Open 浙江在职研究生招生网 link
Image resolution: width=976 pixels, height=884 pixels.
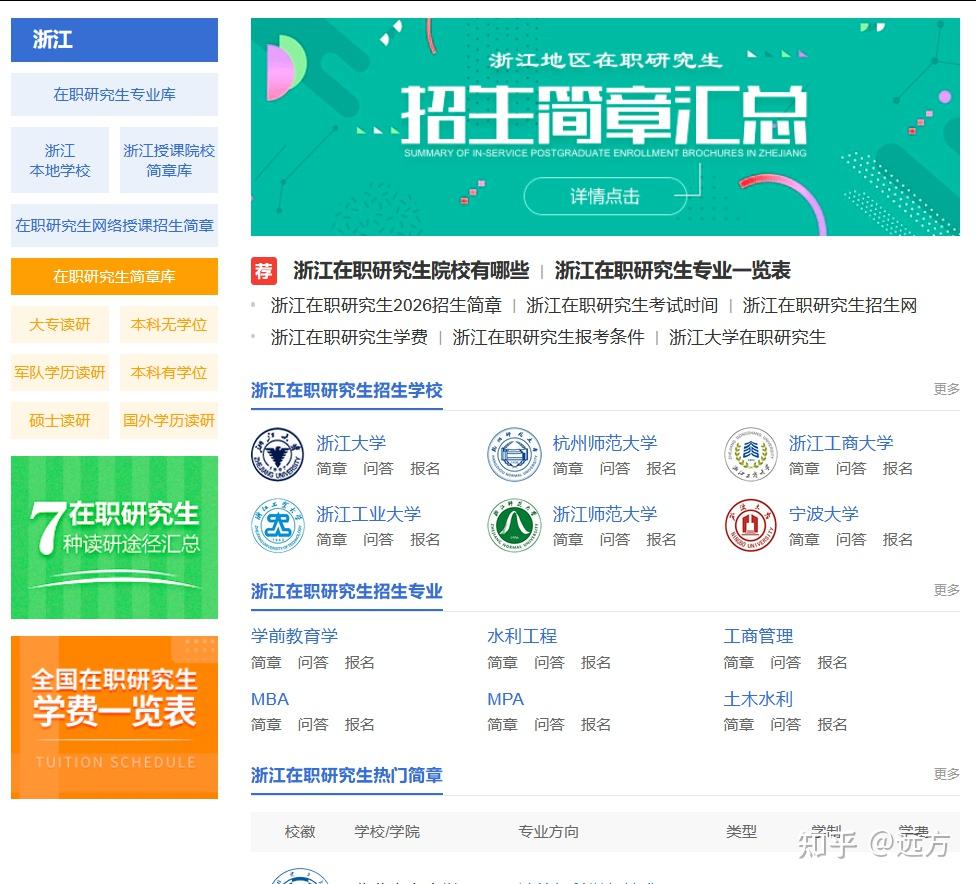pos(830,306)
